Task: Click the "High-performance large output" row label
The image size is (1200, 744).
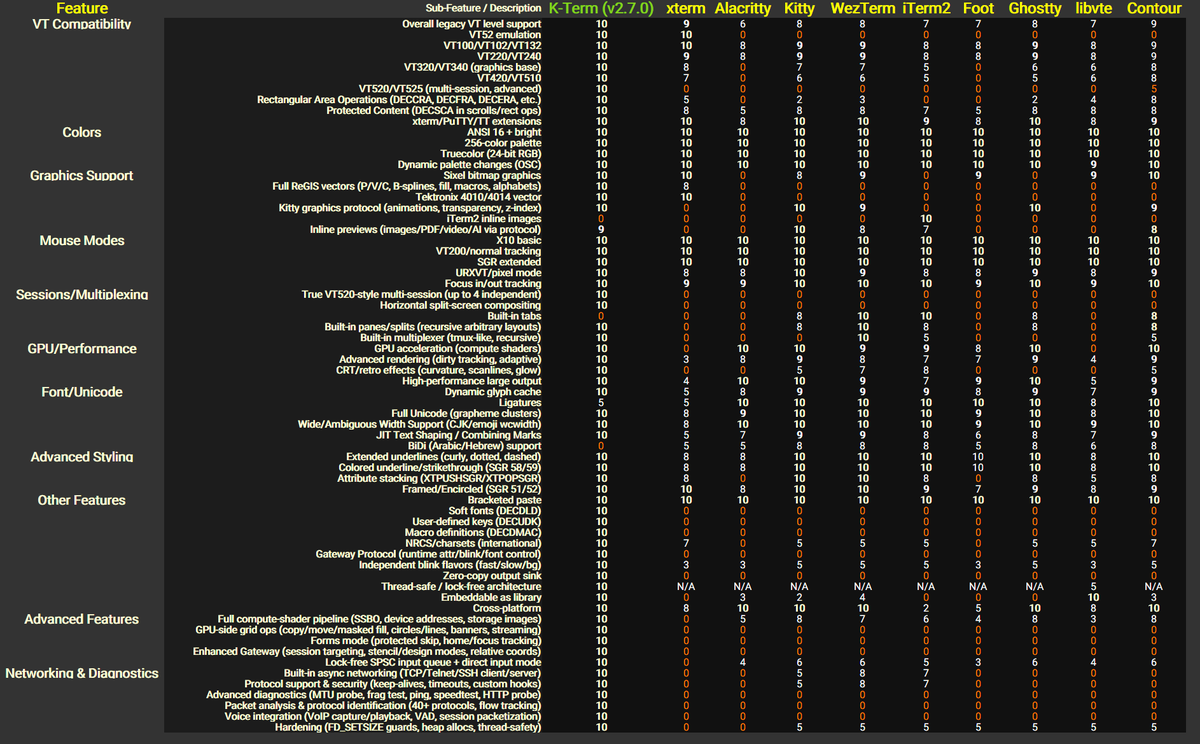Action: (x=472, y=381)
